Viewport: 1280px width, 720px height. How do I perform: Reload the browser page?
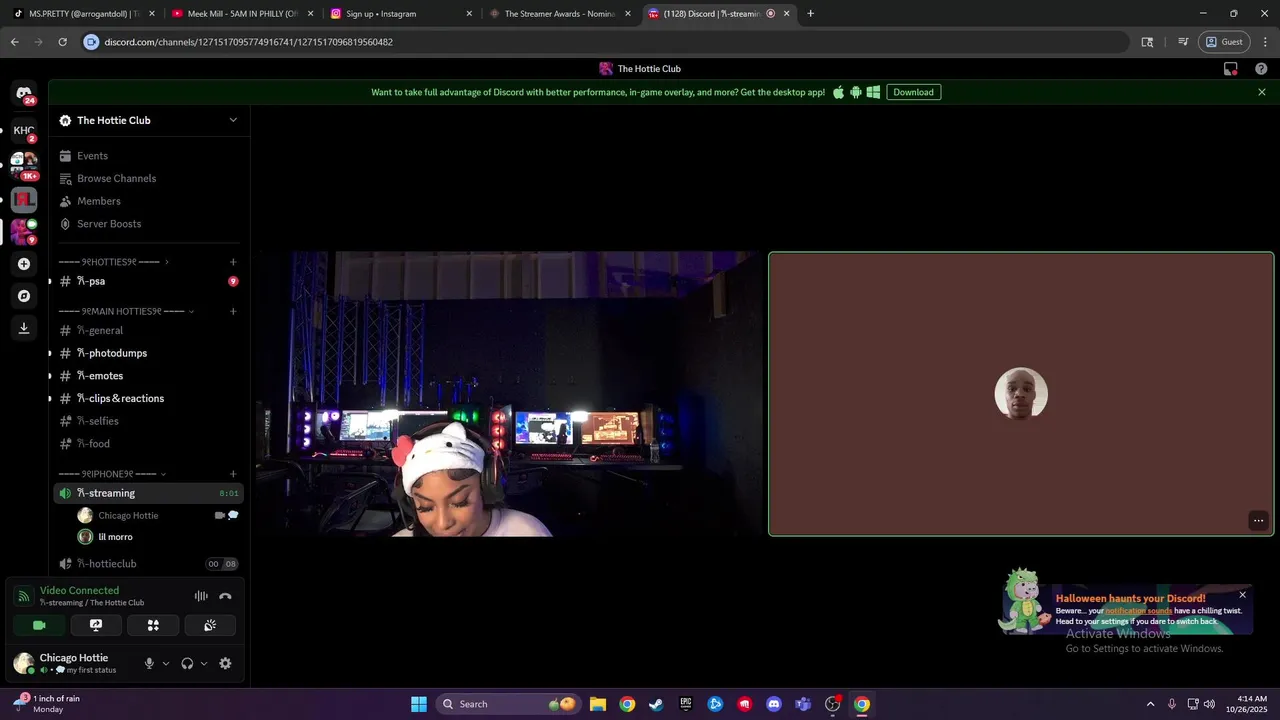pos(62,42)
